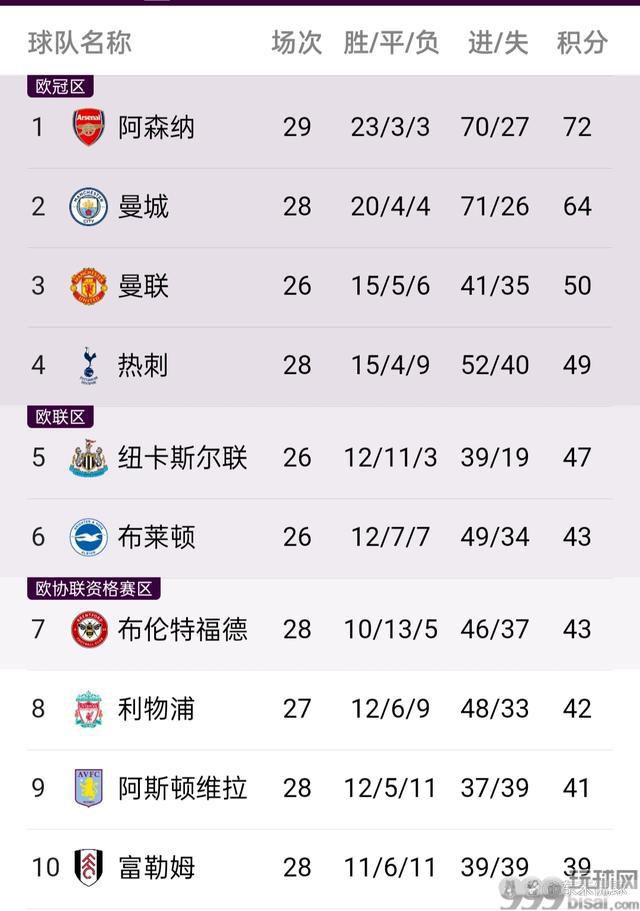The width and height of the screenshot is (640, 911).
Task: Open team name 纽卡斯尔联
Action: click(182, 458)
